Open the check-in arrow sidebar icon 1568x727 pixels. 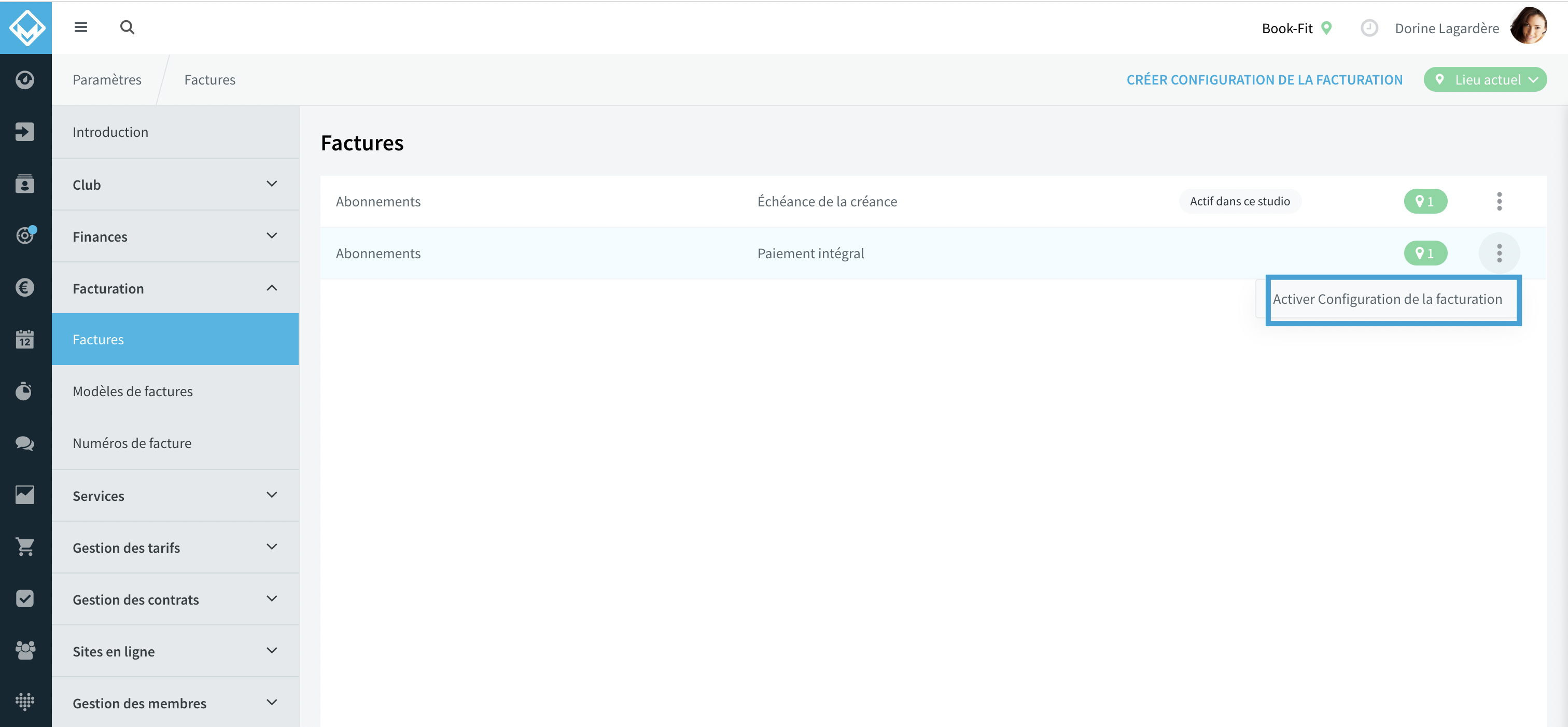tap(25, 132)
